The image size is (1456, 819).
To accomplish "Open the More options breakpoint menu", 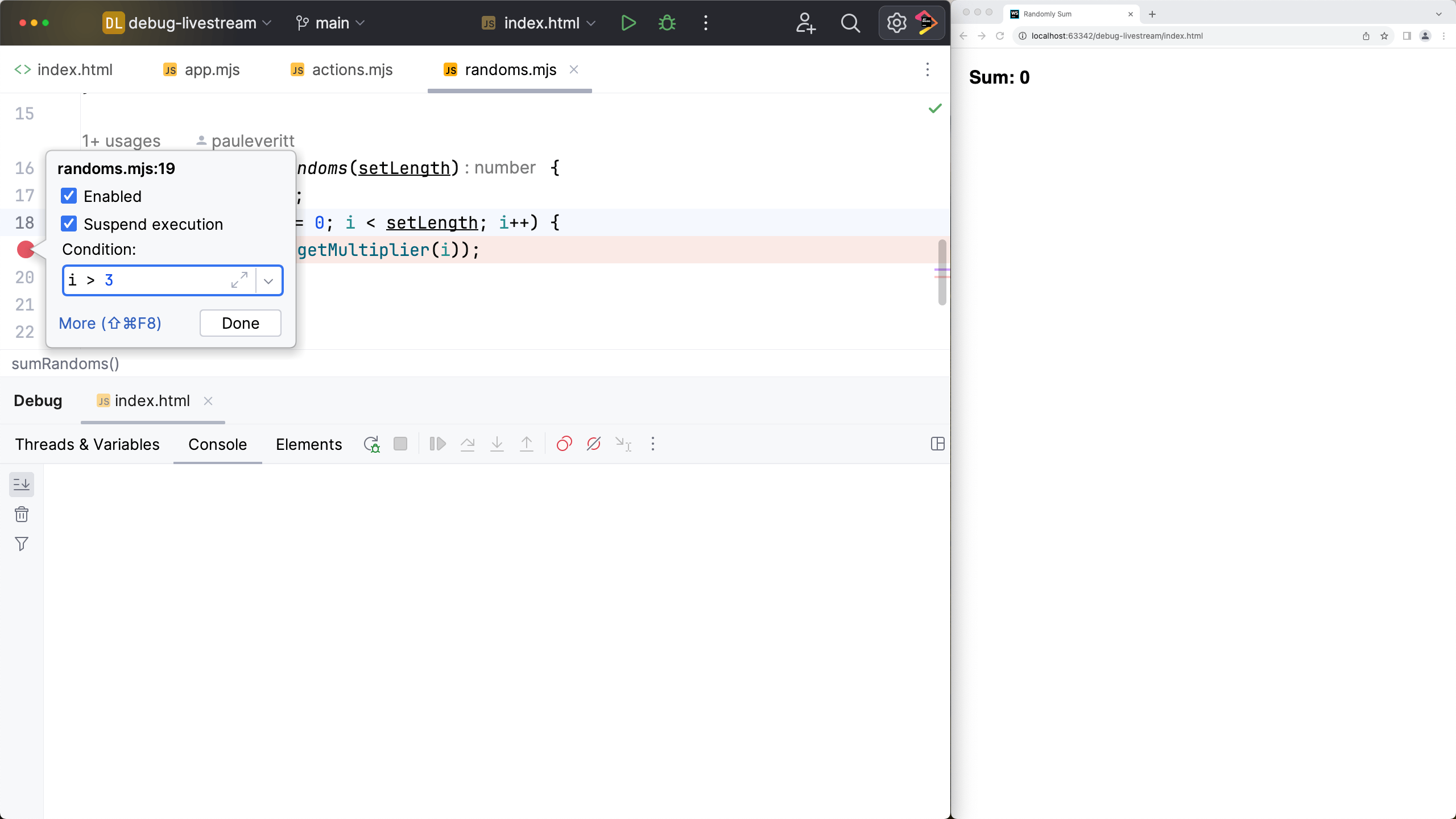I will 109,323.
